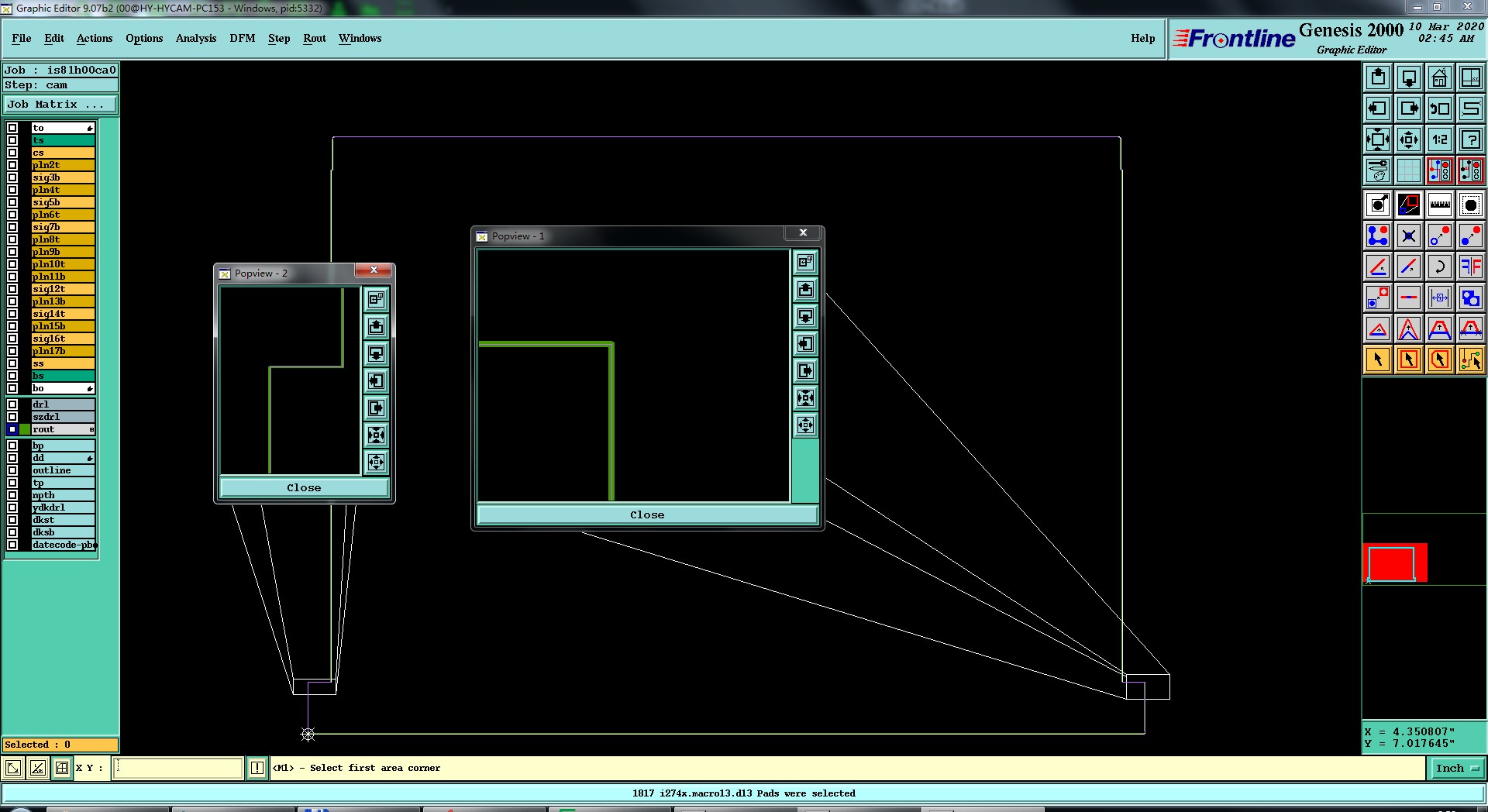Click pan up icon in Popview - 1
The image size is (1488, 812).
click(x=806, y=290)
